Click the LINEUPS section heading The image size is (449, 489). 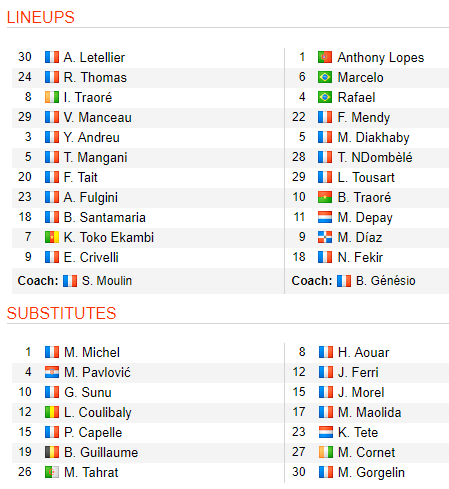pyautogui.click(x=41, y=17)
